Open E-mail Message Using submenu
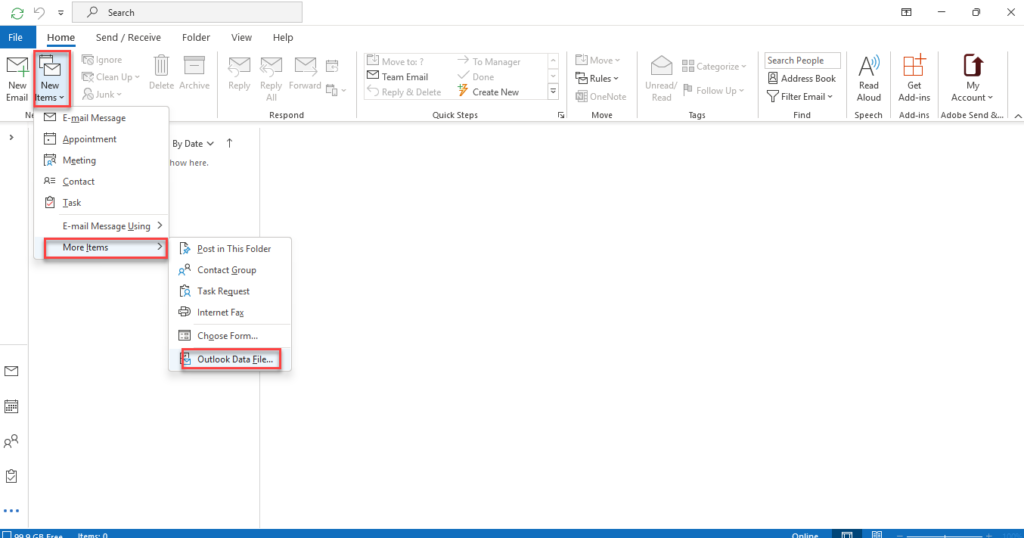Viewport: 1024px width, 538px height. pos(102,226)
